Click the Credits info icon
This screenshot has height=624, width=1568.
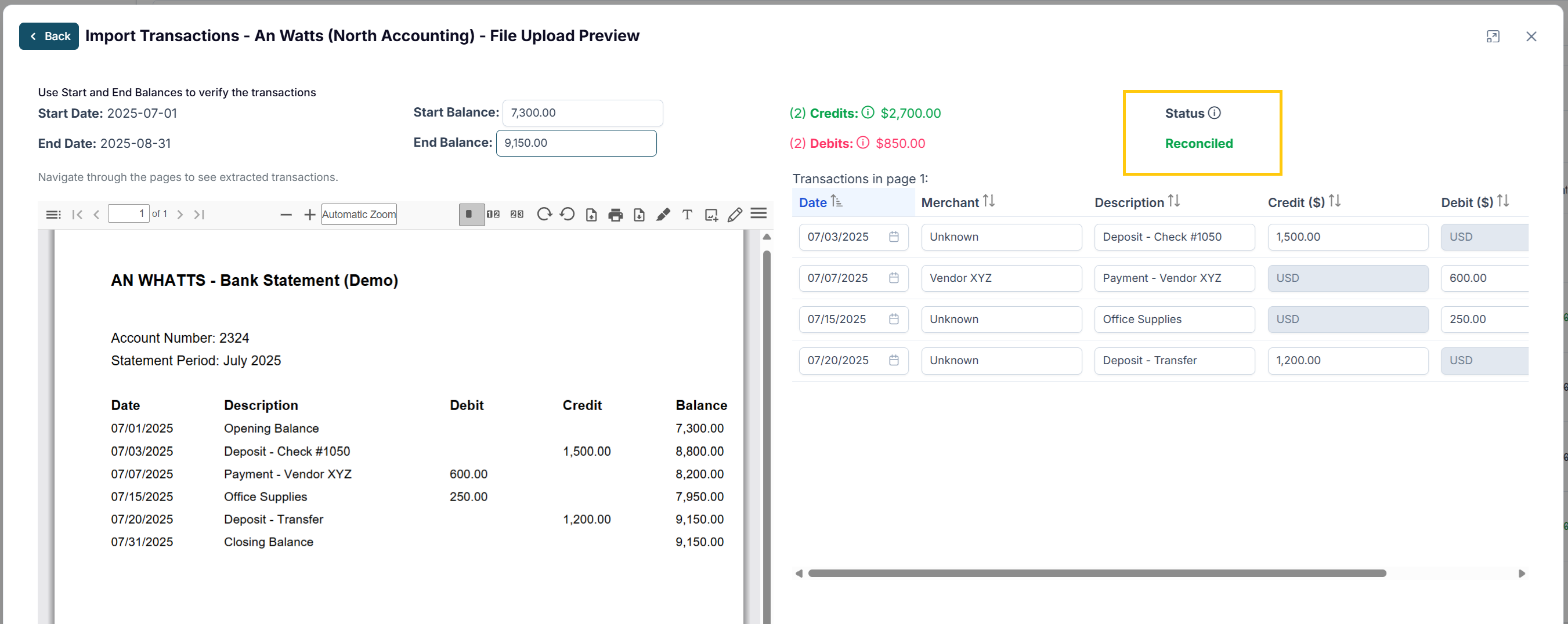coord(868,113)
